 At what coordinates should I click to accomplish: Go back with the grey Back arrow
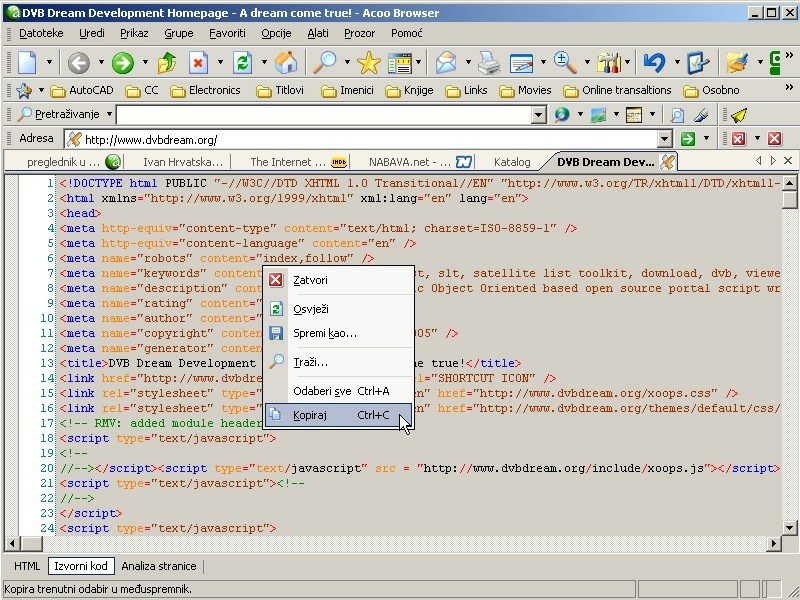(79, 63)
